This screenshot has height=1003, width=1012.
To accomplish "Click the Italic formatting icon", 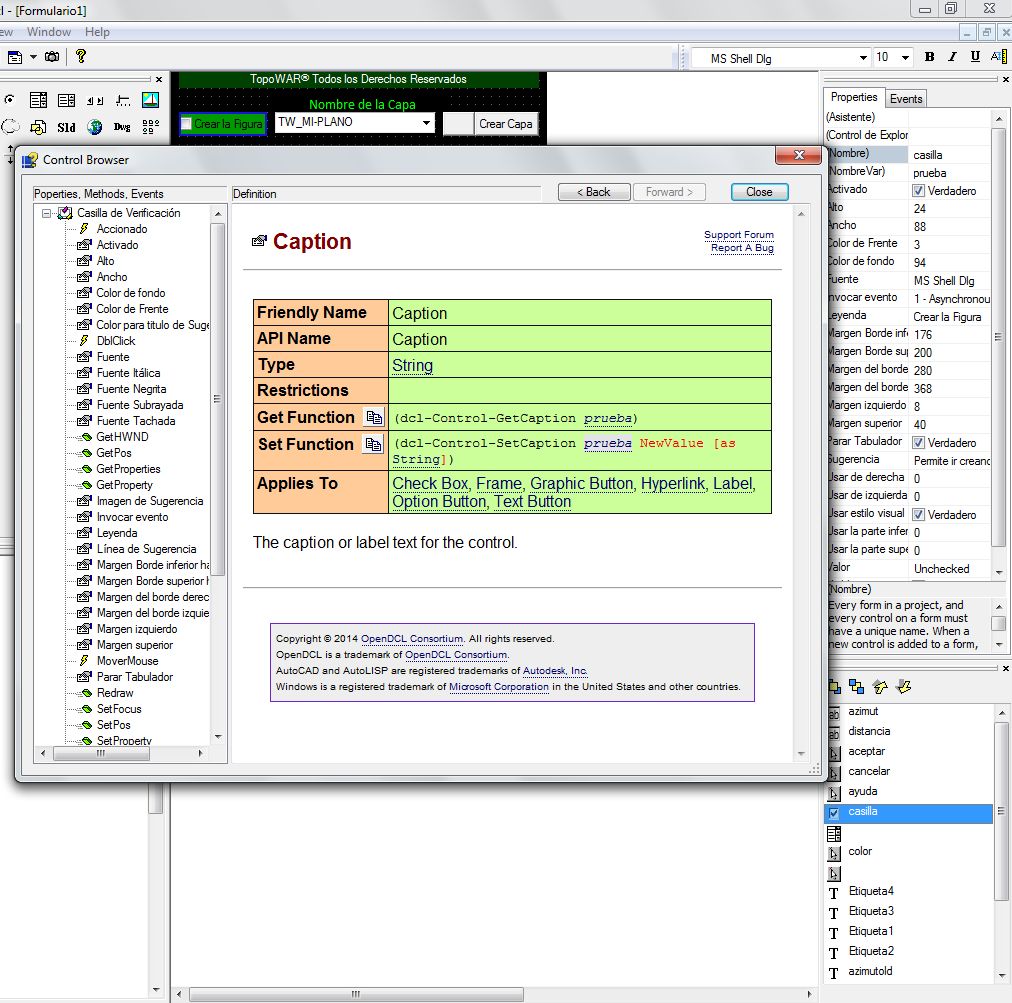I will pyautogui.click(x=952, y=57).
